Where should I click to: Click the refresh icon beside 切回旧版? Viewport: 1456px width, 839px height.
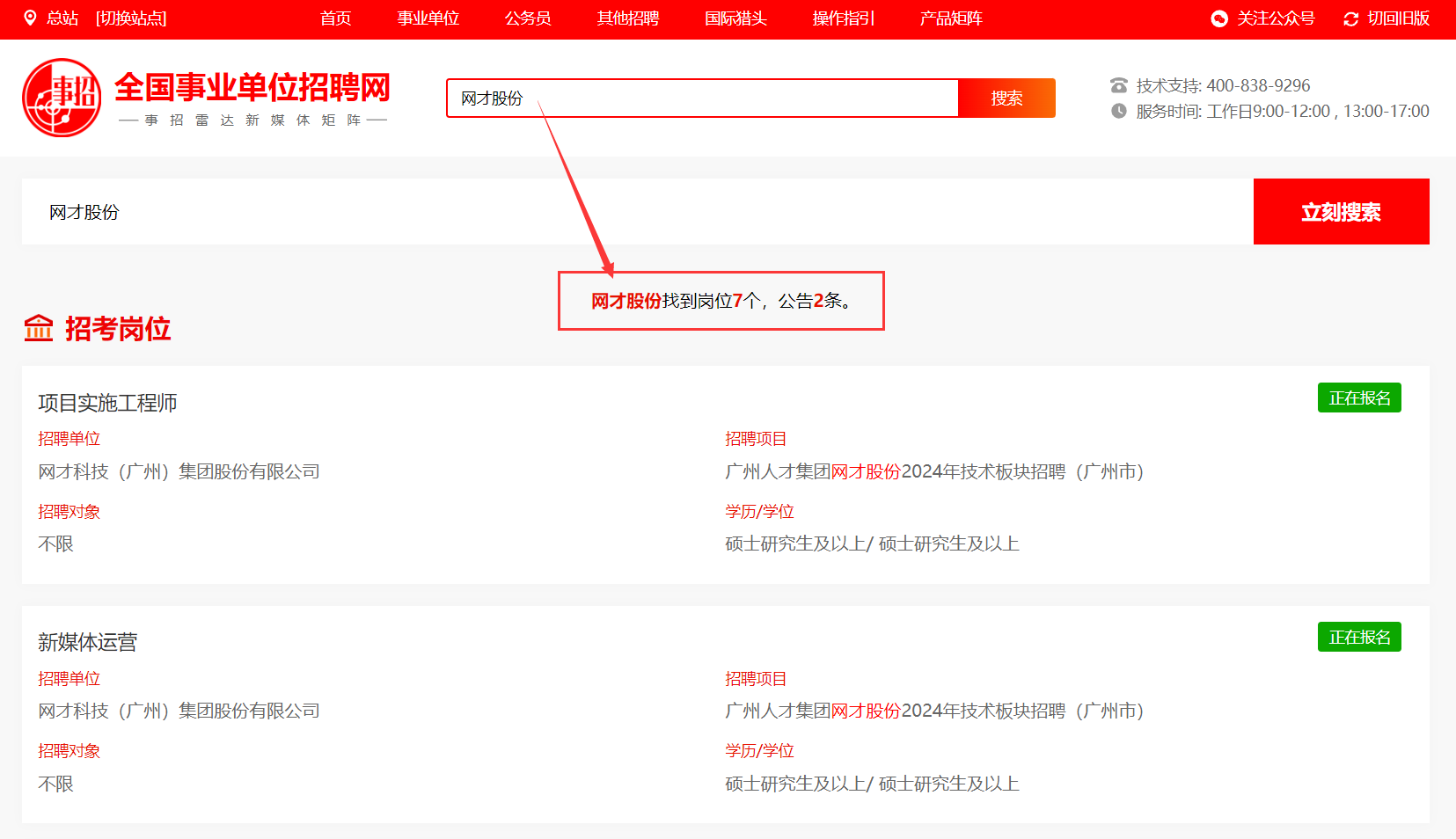point(1351,18)
